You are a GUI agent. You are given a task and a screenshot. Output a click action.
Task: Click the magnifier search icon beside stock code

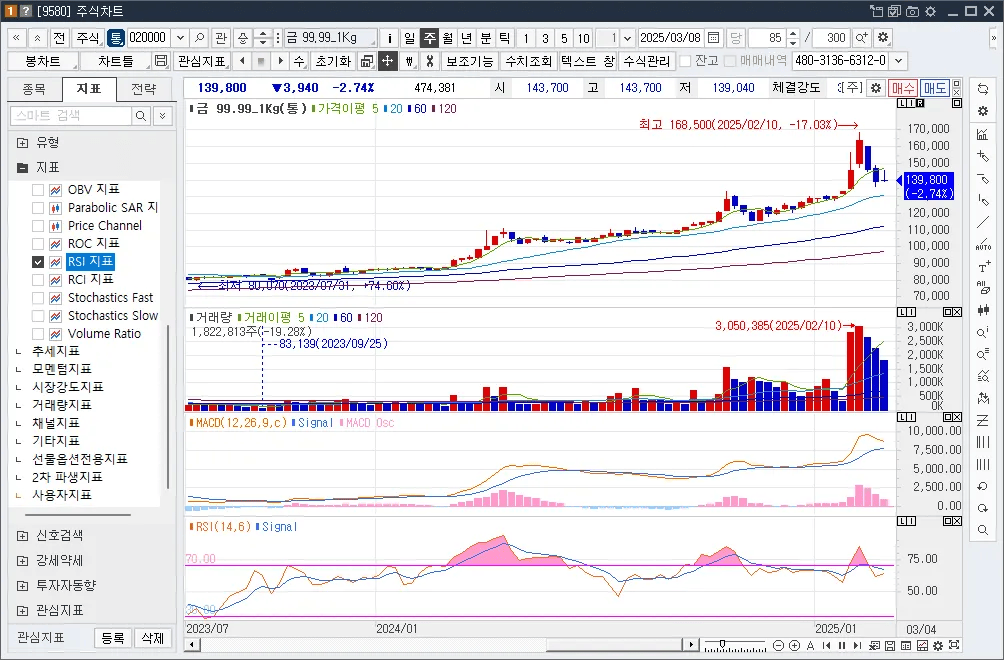pyautogui.click(x=199, y=38)
